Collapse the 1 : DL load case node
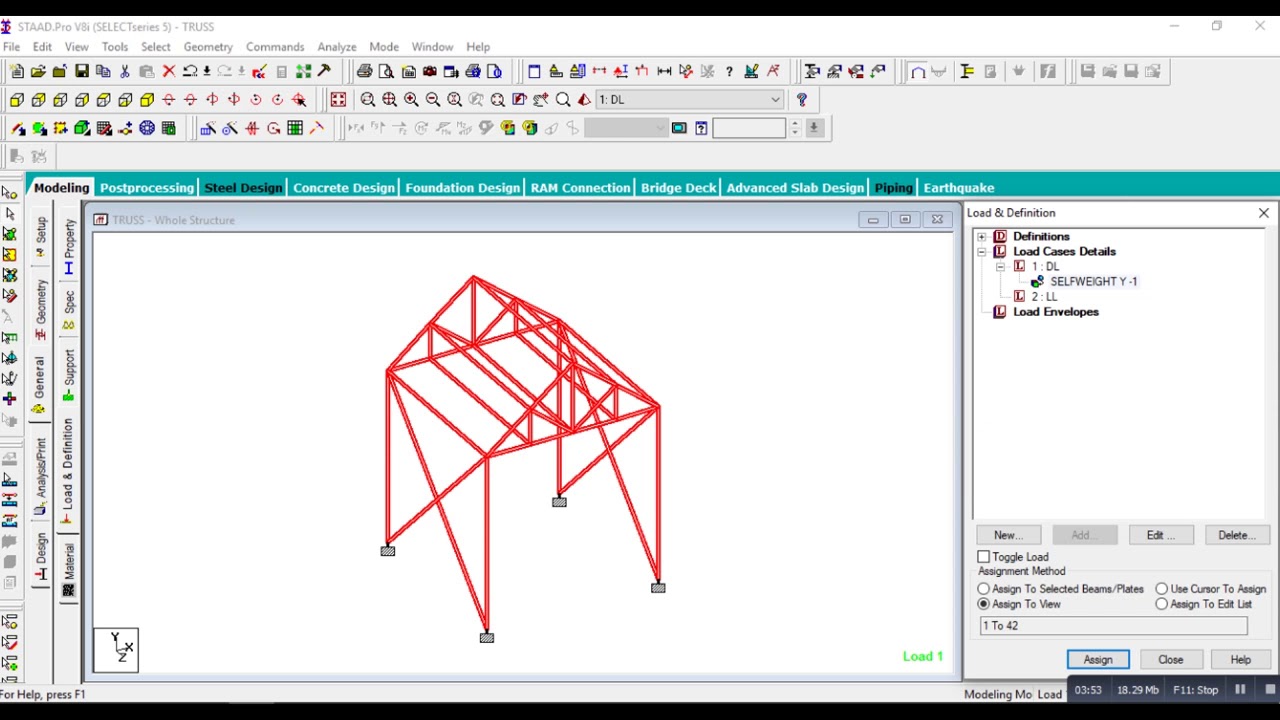Screen dimensions: 1280x720 coord(1000,267)
